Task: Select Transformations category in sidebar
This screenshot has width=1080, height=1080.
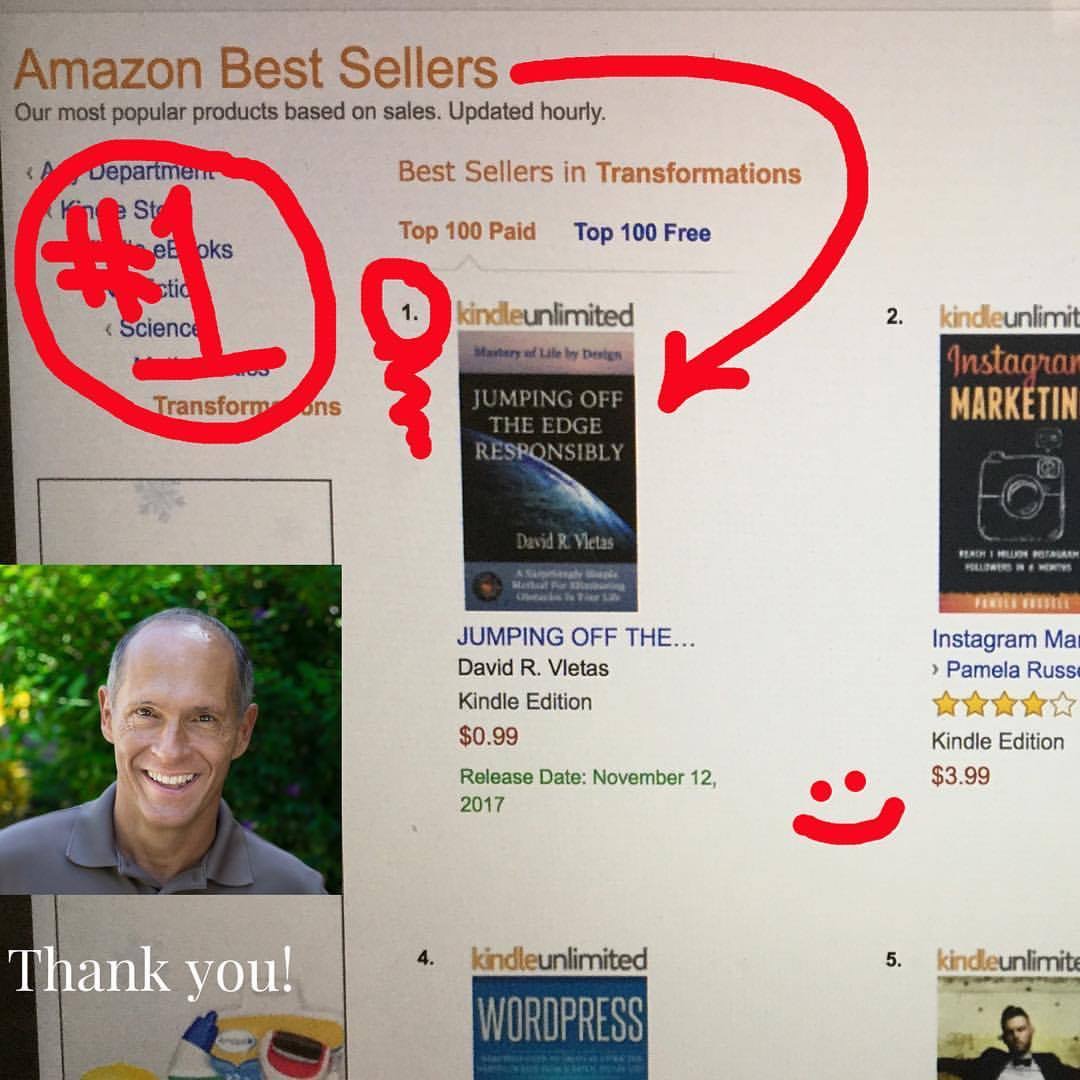Action: tap(247, 406)
